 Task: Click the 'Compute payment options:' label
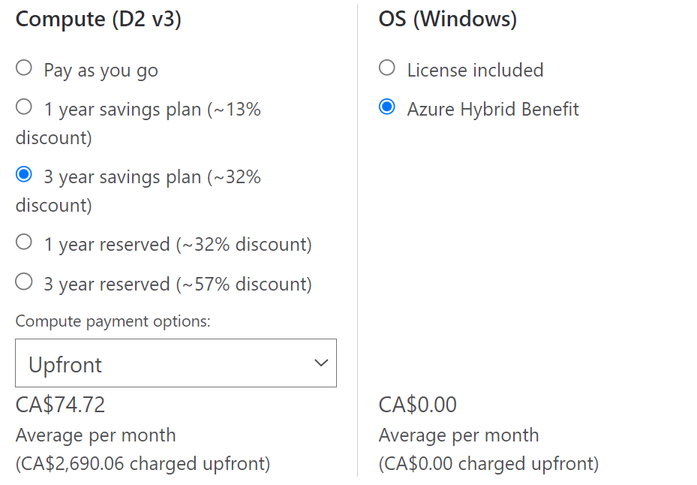112,321
